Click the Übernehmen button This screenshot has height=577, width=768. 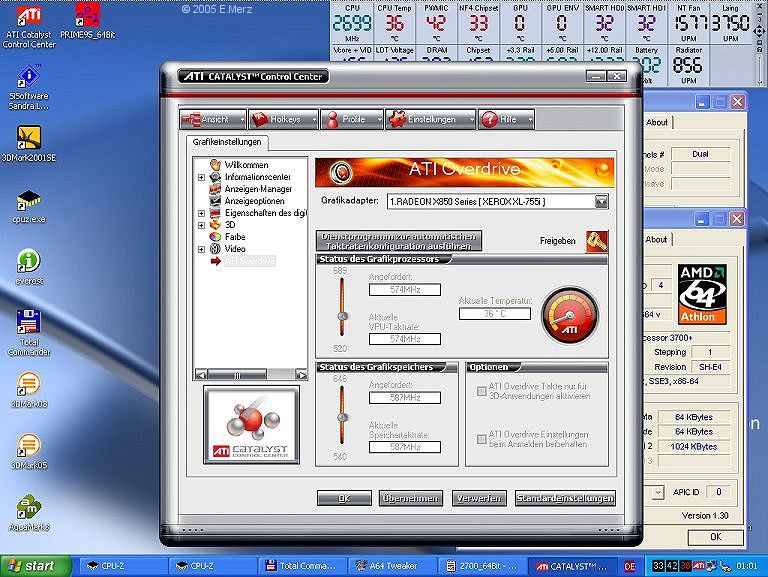[x=410, y=498]
